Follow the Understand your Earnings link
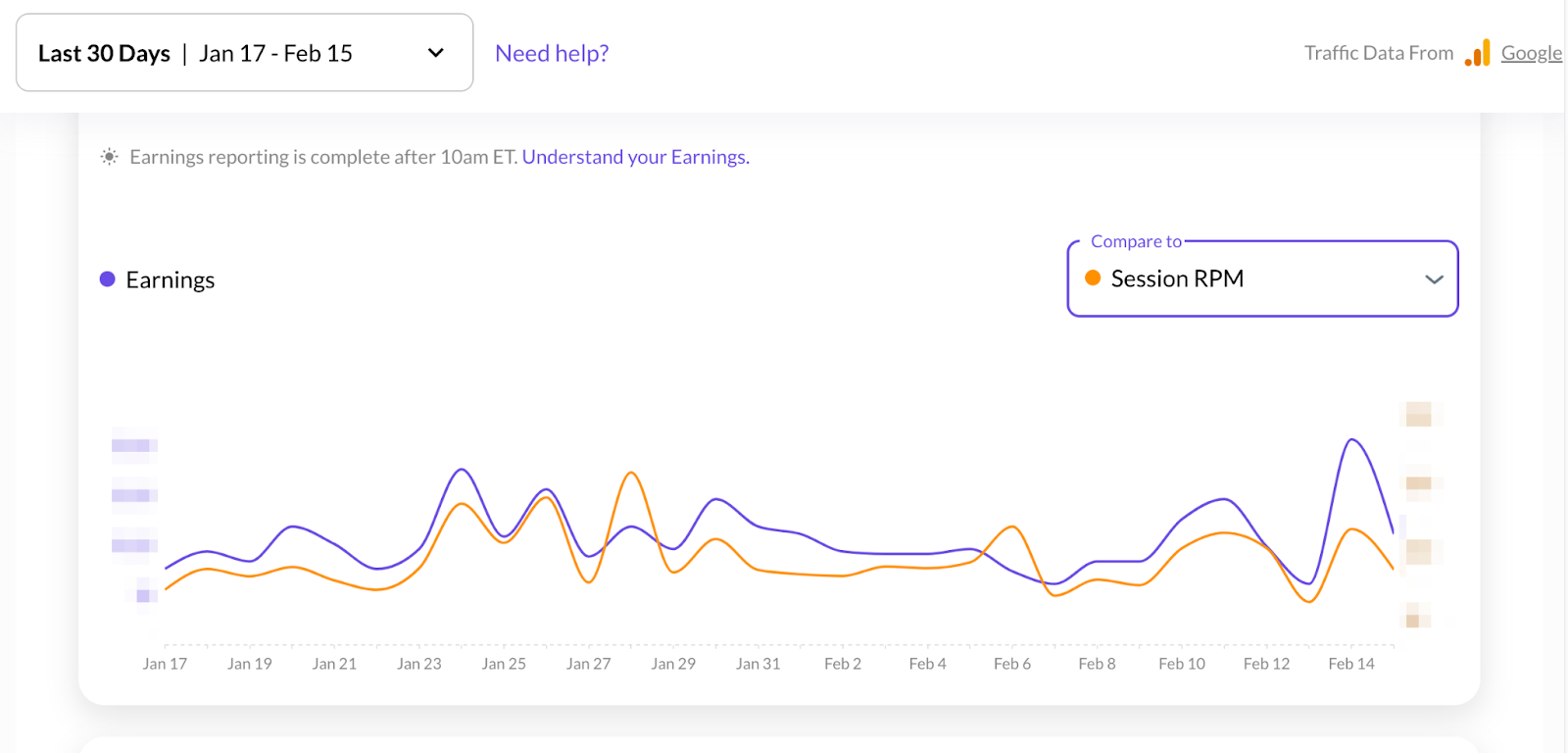 (x=635, y=157)
